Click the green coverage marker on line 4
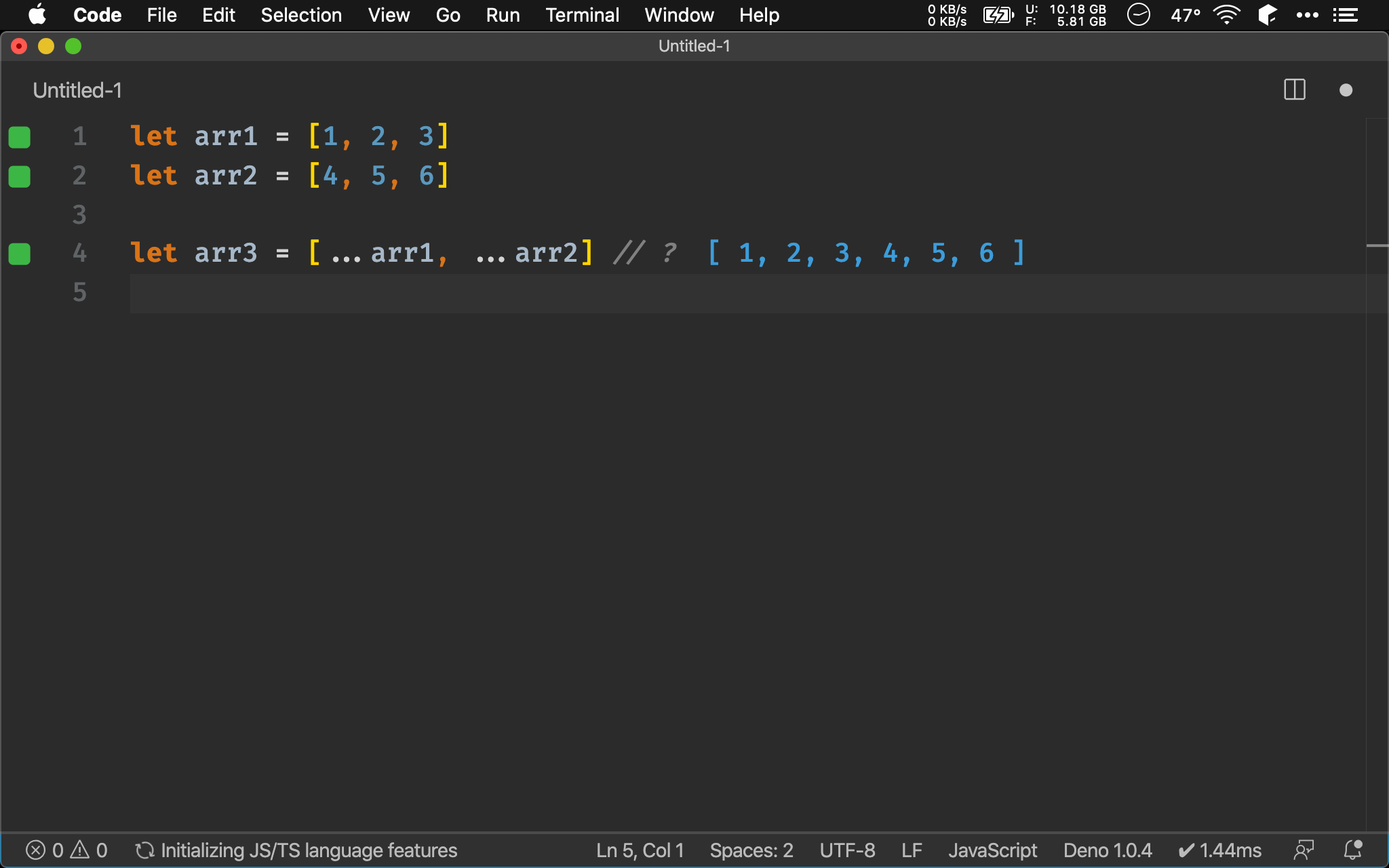1389x868 pixels. pyautogui.click(x=20, y=254)
